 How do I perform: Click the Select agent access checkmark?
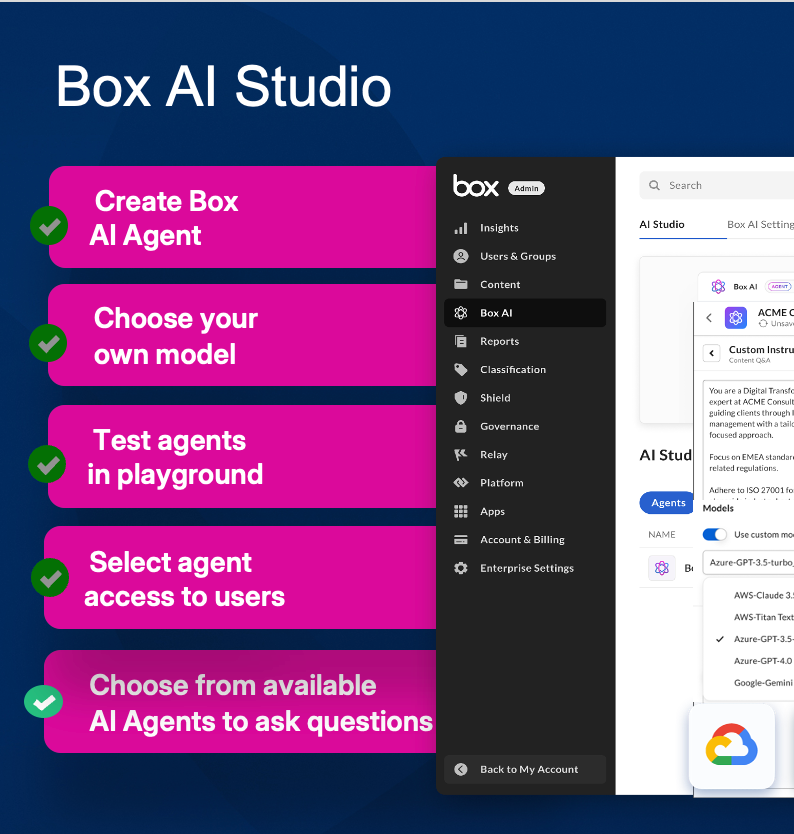tap(50, 578)
